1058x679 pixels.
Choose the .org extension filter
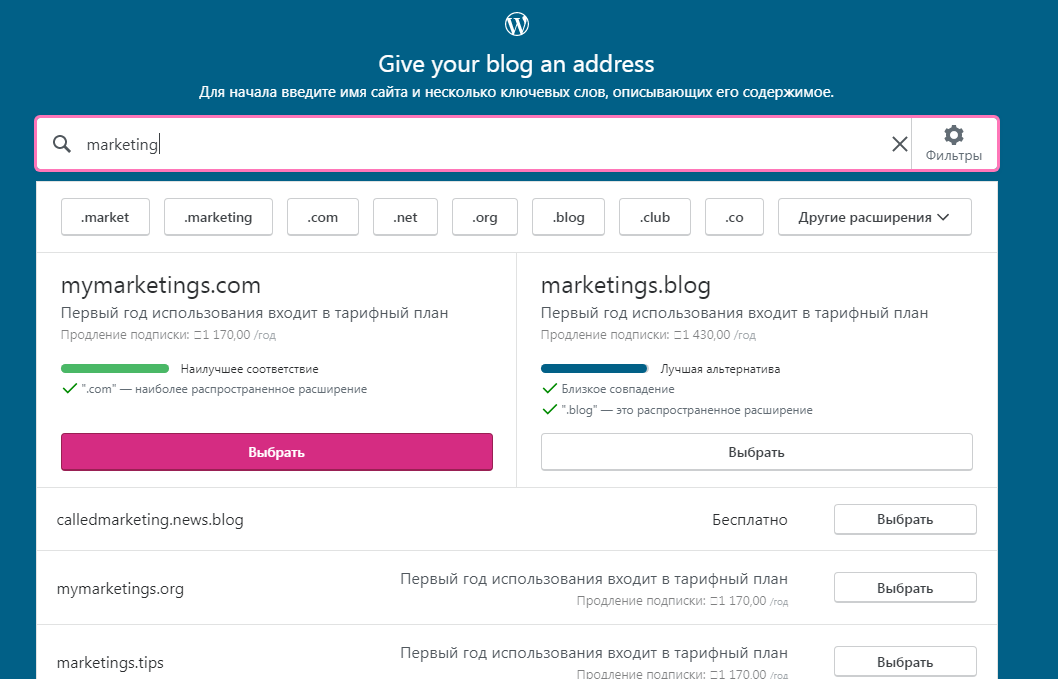click(x=484, y=217)
